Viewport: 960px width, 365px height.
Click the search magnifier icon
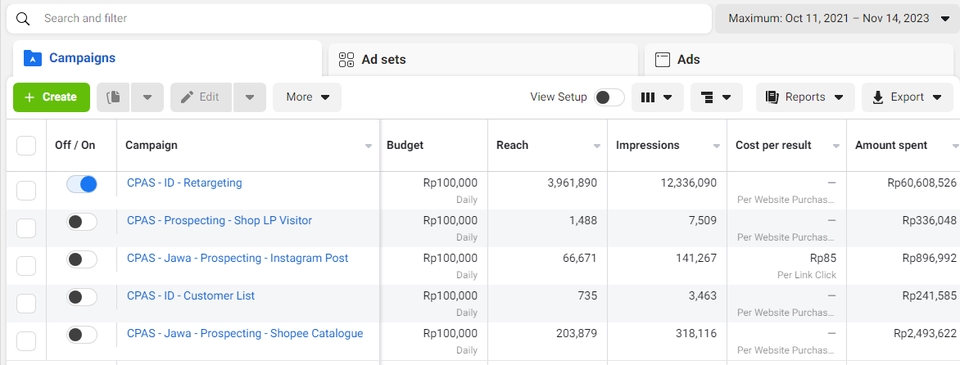tap(23, 19)
